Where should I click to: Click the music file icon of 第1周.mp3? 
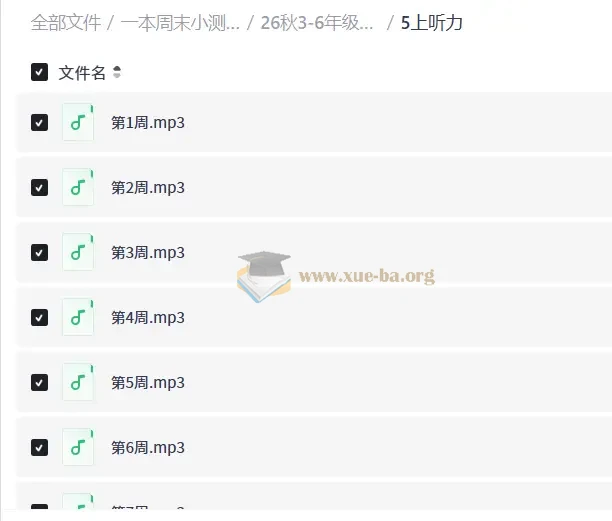(x=78, y=122)
